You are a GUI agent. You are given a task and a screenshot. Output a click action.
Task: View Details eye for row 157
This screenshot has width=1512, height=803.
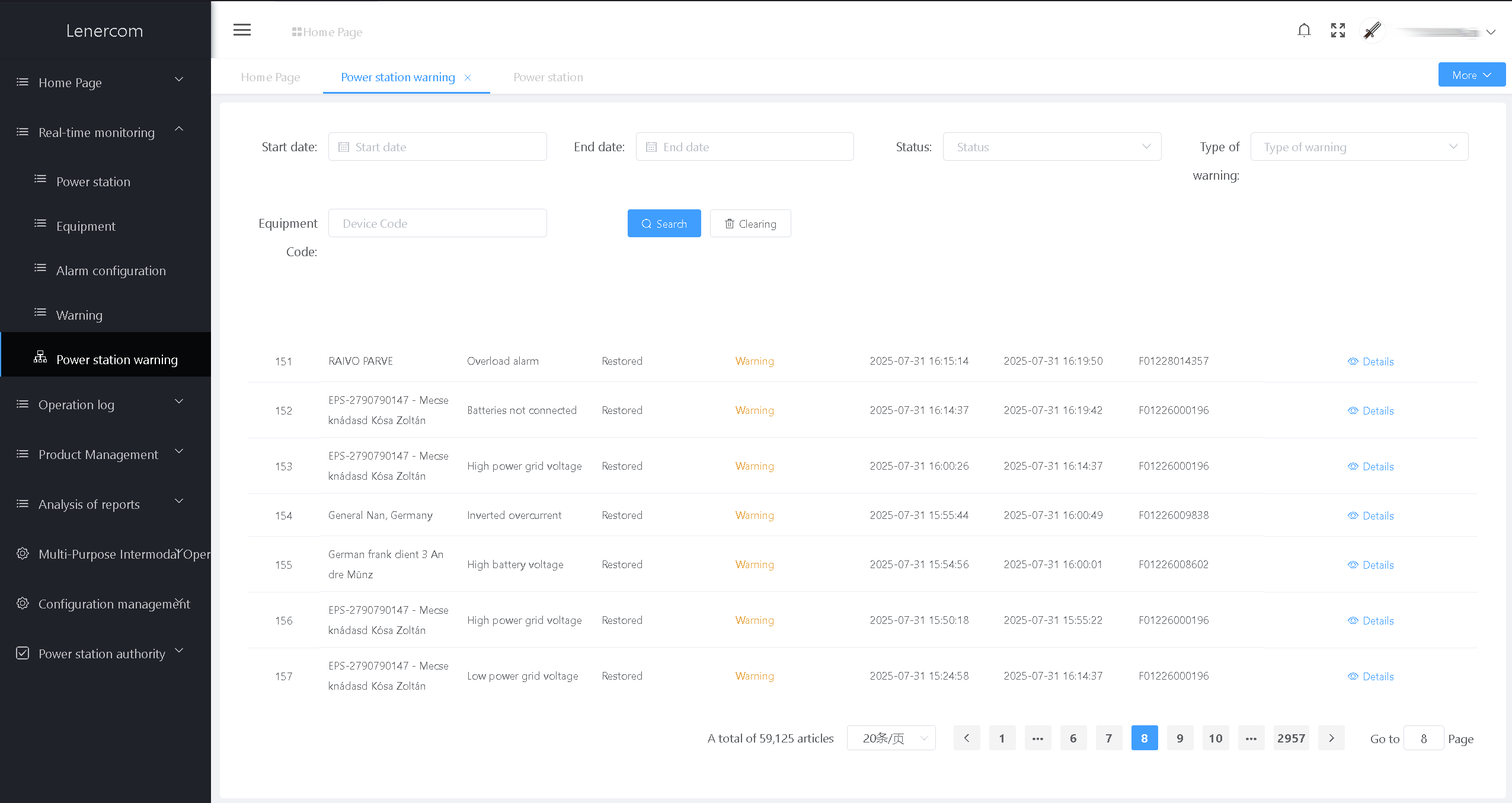(1353, 676)
